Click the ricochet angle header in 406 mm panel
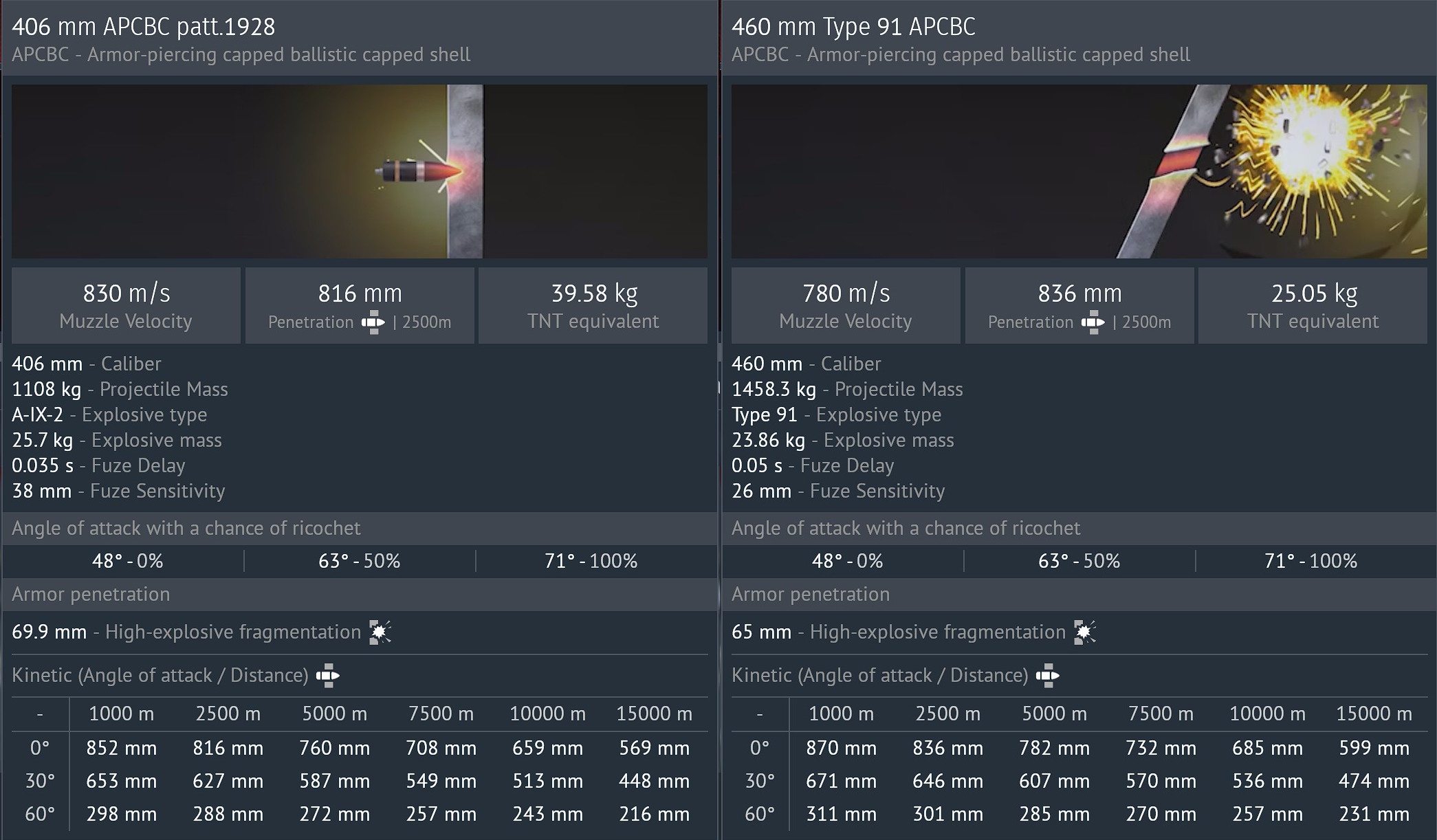This screenshot has width=1437, height=840. 360,528
